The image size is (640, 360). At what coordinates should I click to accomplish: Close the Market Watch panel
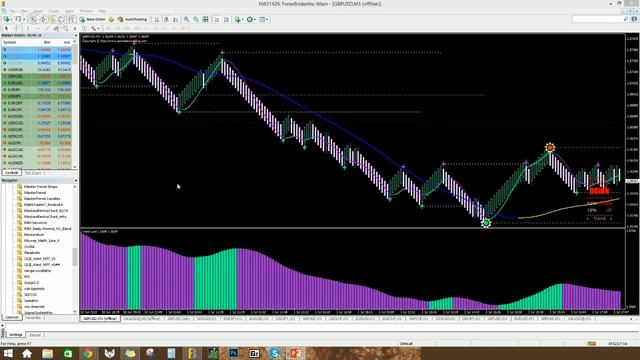[x=76, y=36]
